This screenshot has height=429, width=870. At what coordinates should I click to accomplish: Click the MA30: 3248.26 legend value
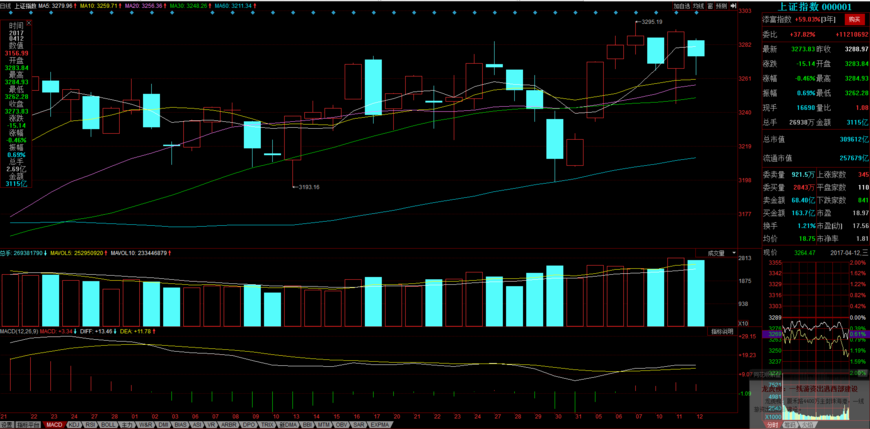tap(191, 6)
